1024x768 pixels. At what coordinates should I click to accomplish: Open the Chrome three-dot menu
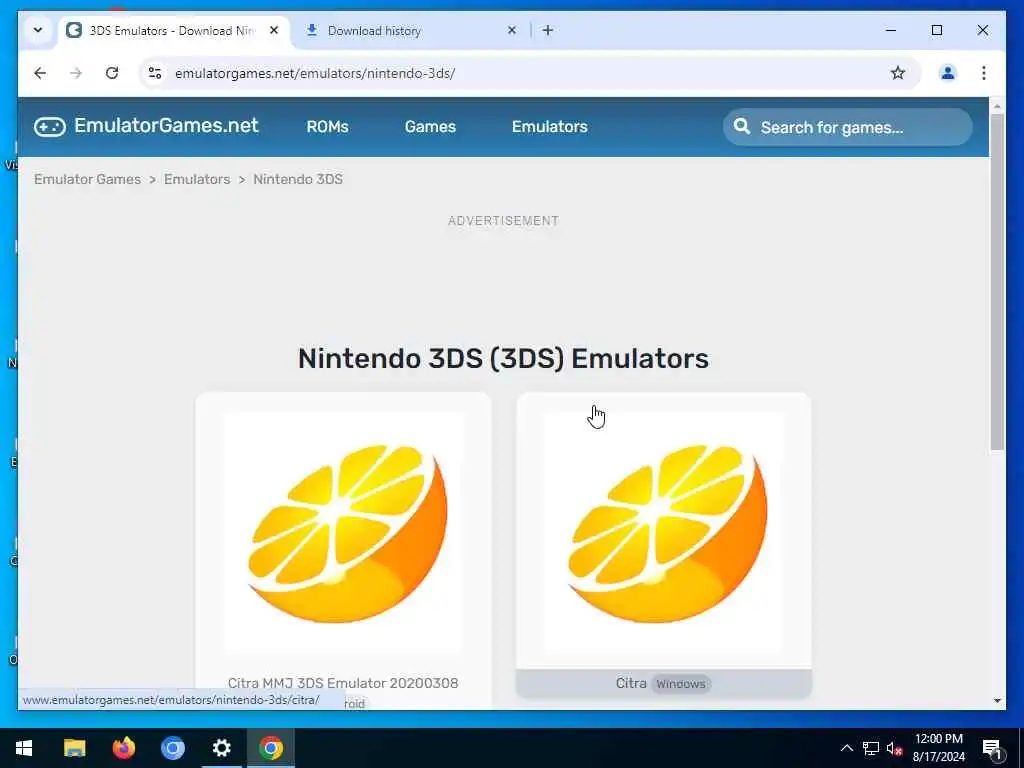click(984, 73)
